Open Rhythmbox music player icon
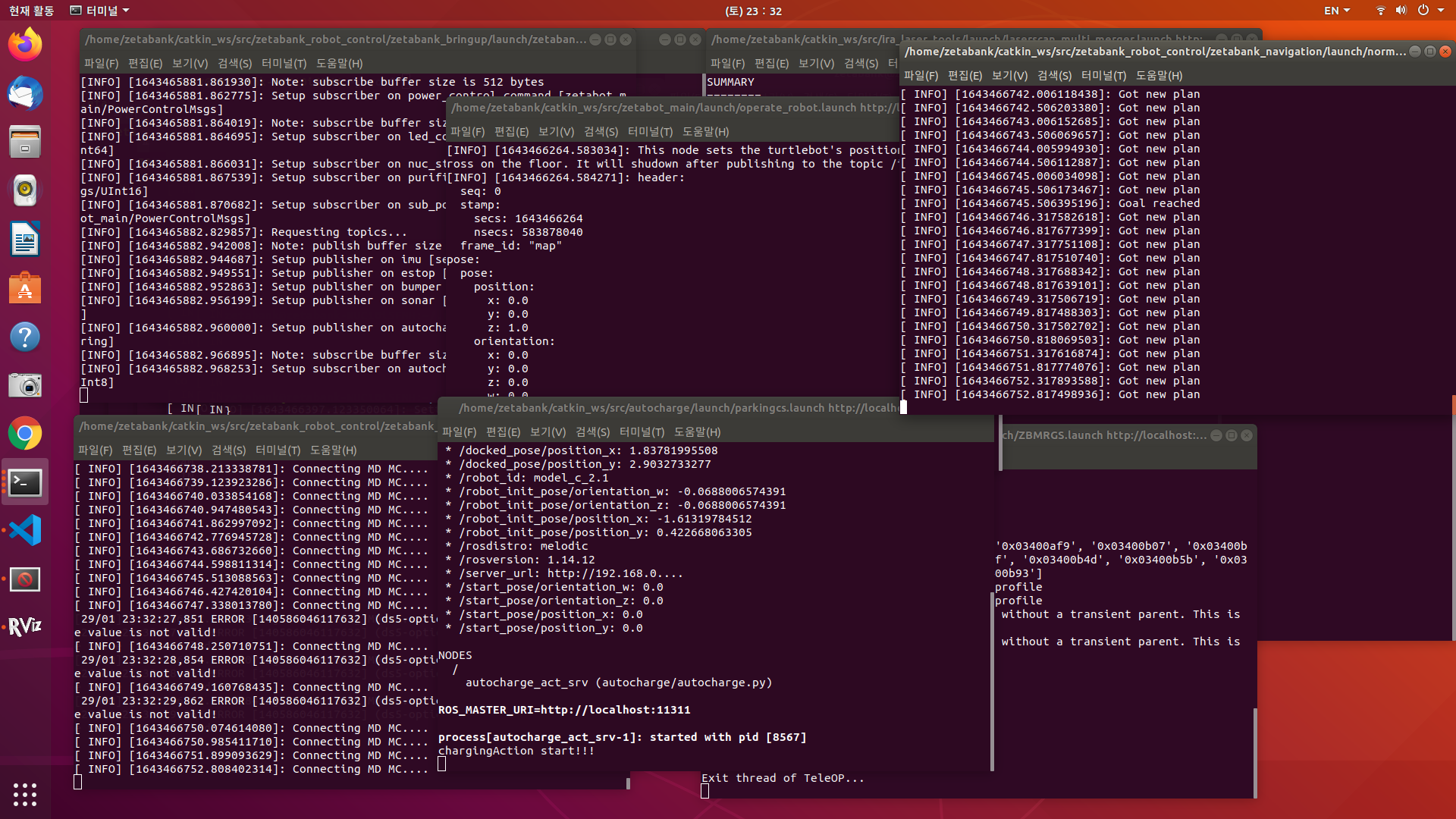Screen dimensions: 1456x819 coord(25,190)
